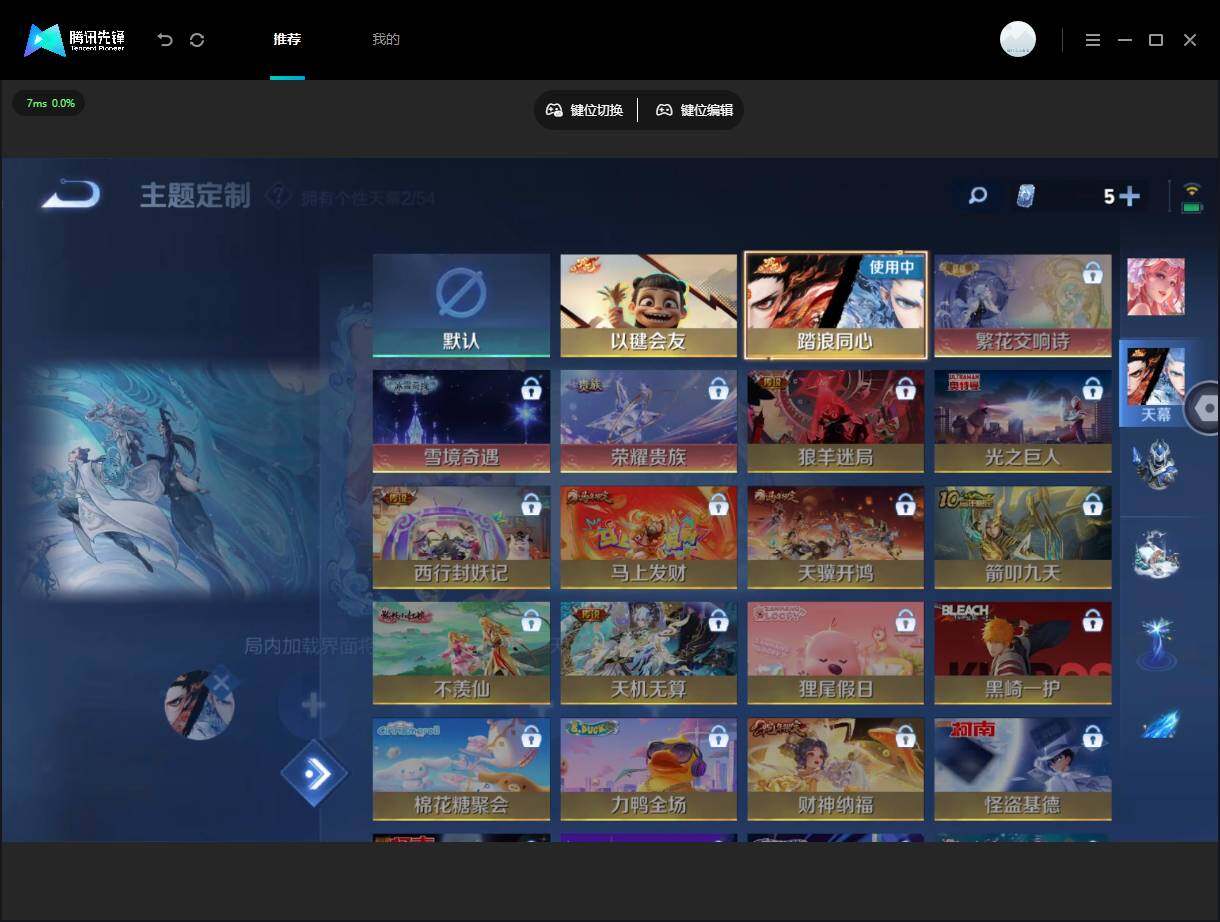This screenshot has width=1220, height=922.
Task: Open the hamburger menu icon
Action: tap(1093, 40)
